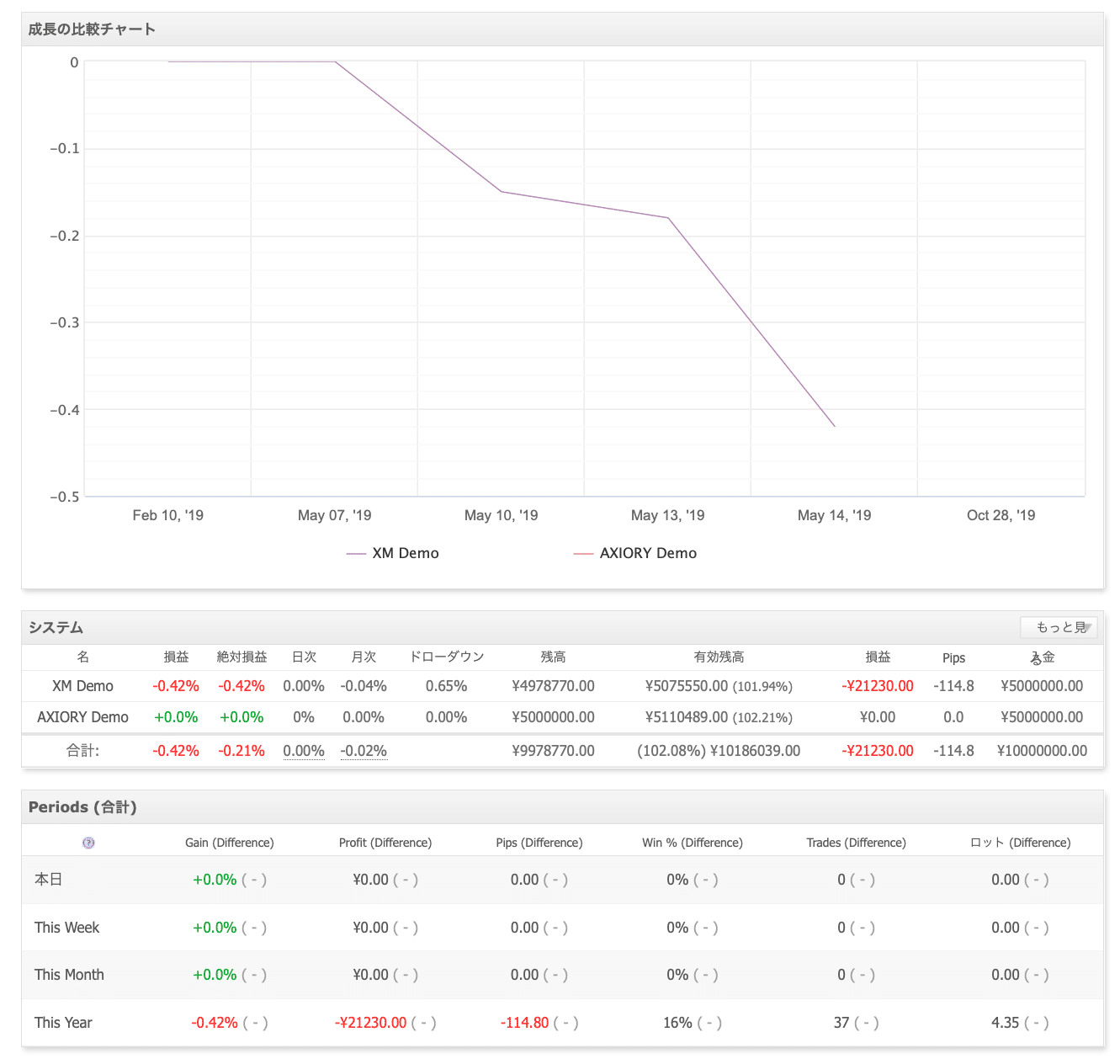Click the red AXIORY Demo legend line marker
This screenshot has width=1120, height=1064.
583,554
